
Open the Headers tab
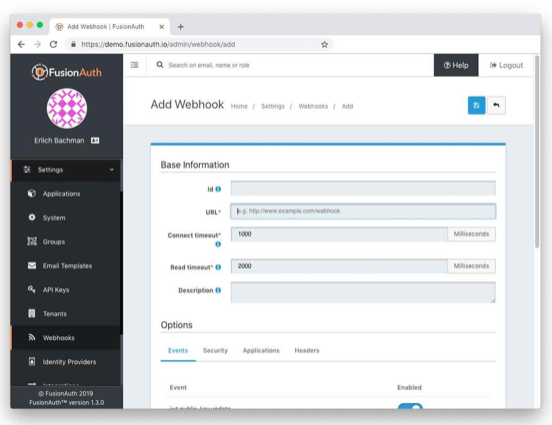point(307,350)
